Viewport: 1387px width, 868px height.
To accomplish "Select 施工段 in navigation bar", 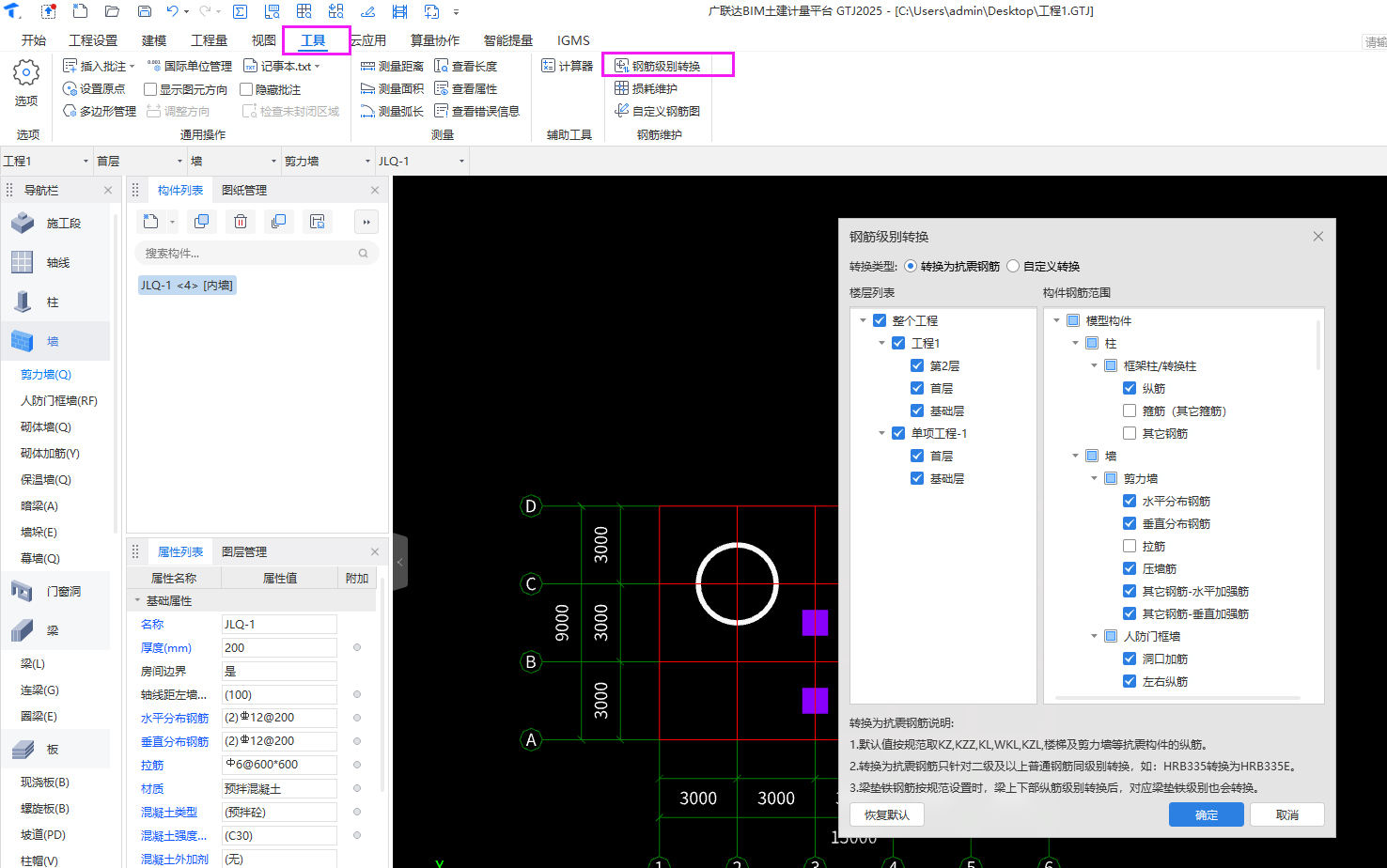I will pyautogui.click(x=56, y=223).
